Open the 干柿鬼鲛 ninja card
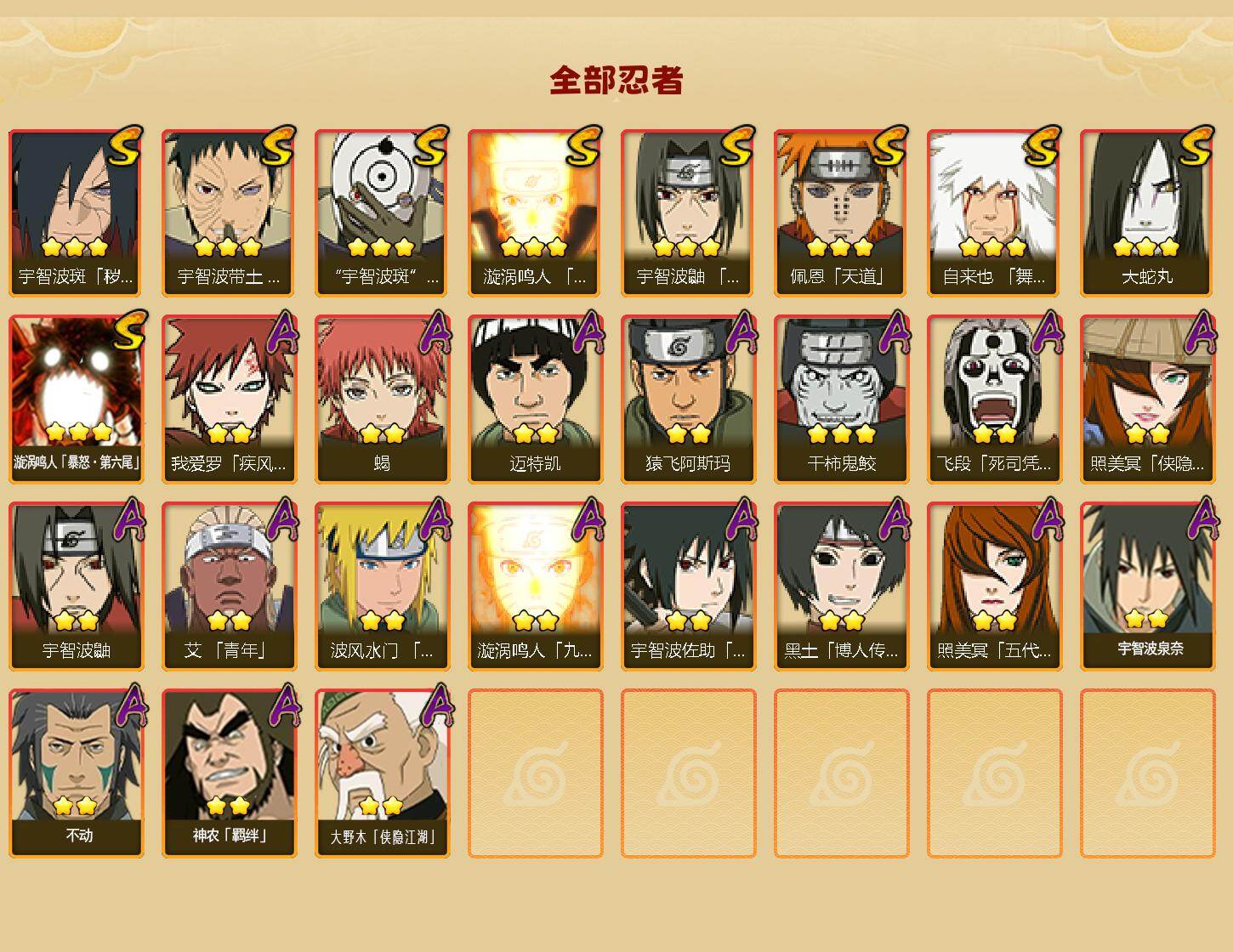This screenshot has width=1233, height=952. coord(841,399)
